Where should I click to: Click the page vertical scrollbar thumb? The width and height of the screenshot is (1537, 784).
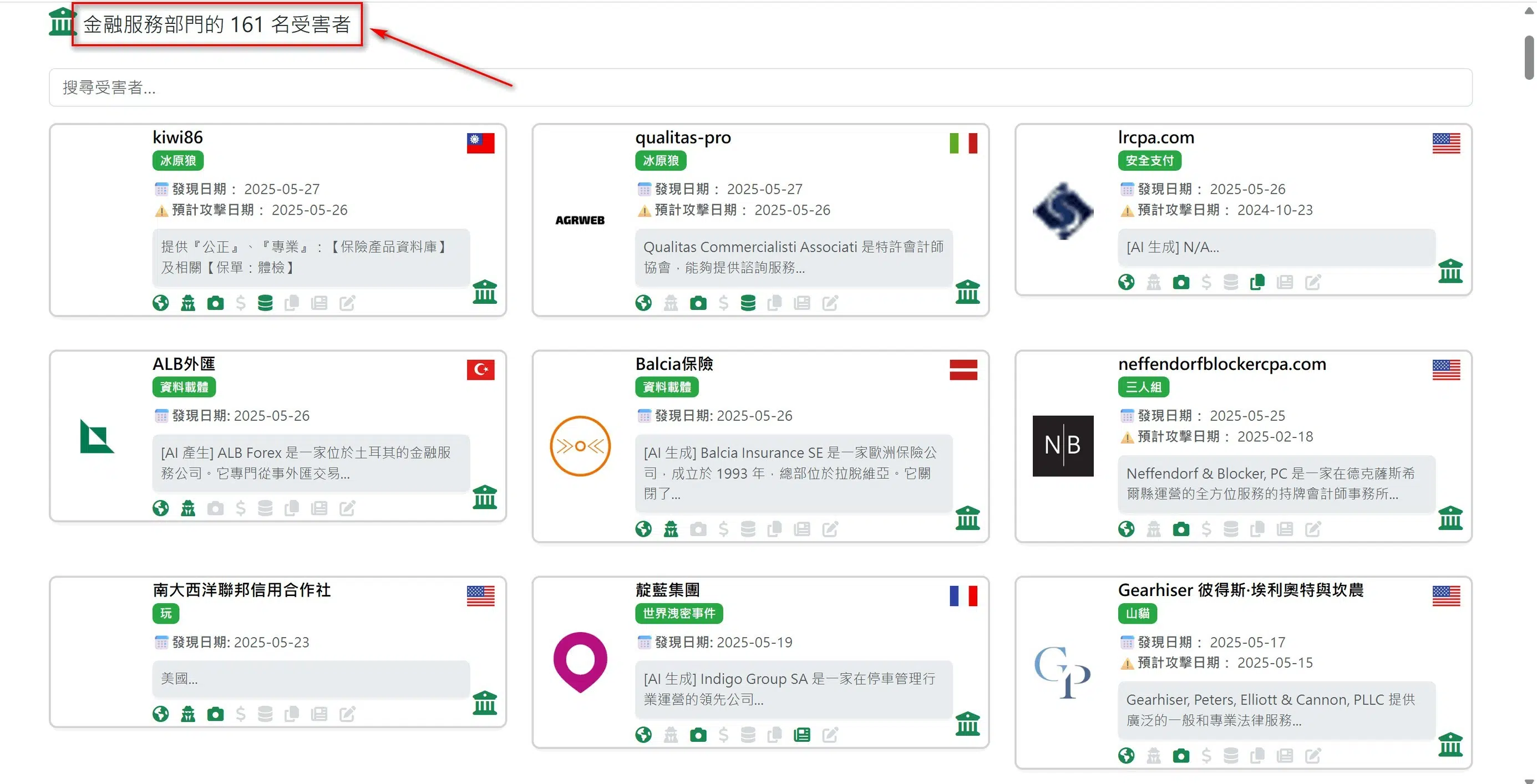point(1529,58)
